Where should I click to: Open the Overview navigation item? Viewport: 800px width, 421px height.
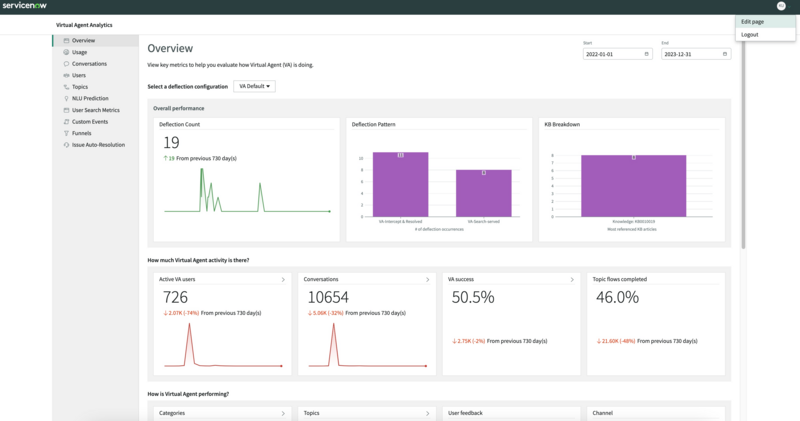(x=95, y=40)
